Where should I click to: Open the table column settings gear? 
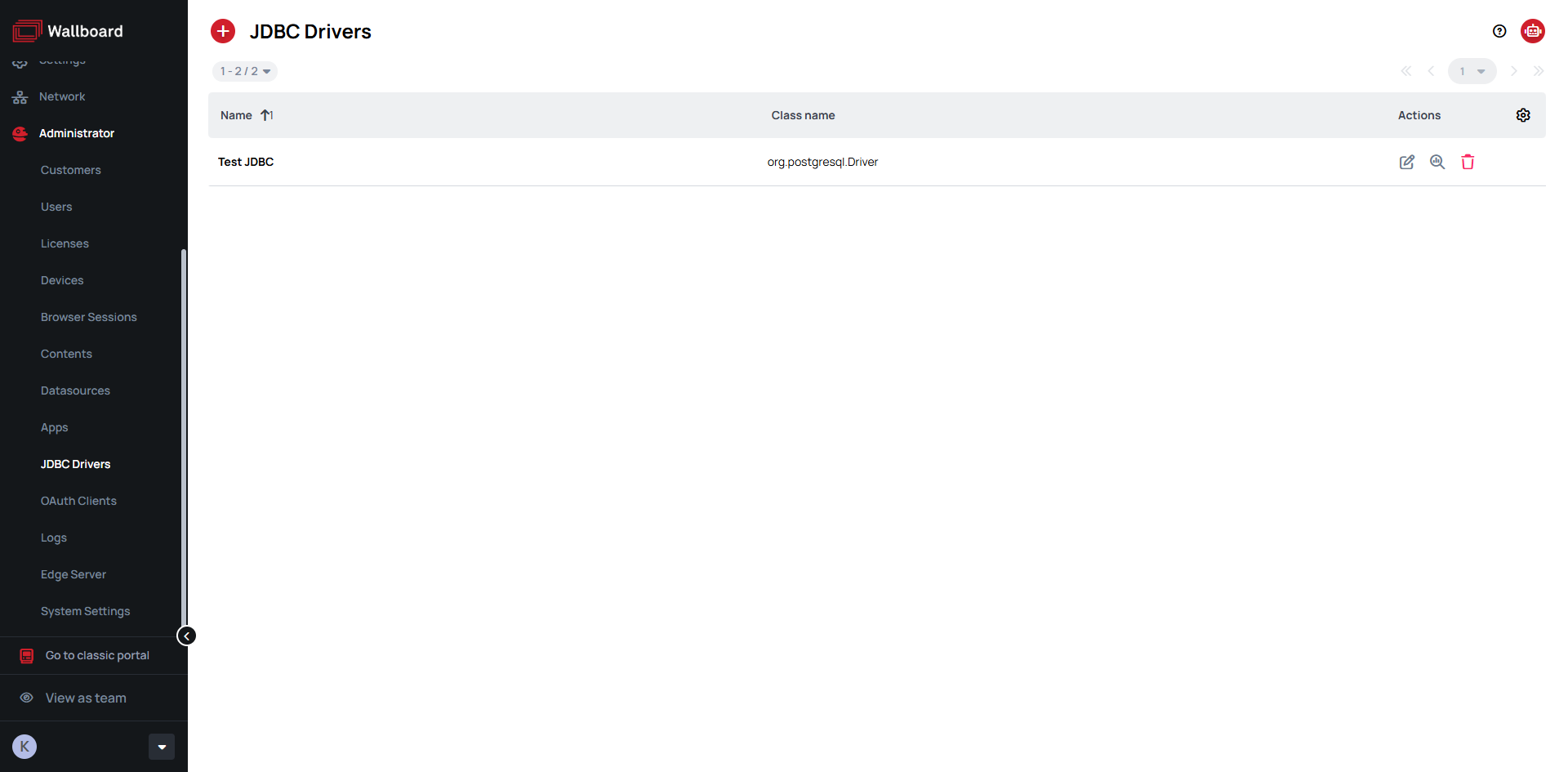pyautogui.click(x=1523, y=115)
